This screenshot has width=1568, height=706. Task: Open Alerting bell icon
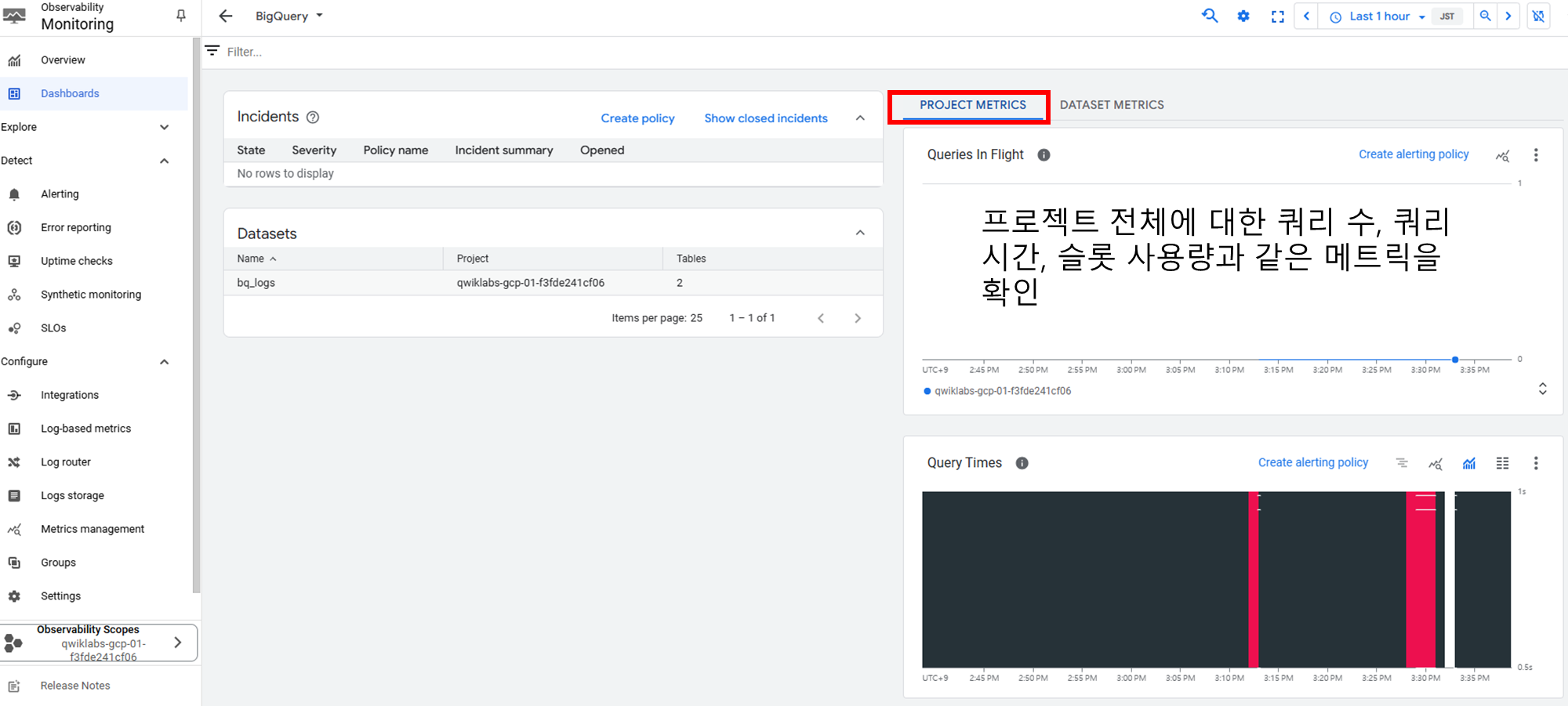pyautogui.click(x=14, y=194)
